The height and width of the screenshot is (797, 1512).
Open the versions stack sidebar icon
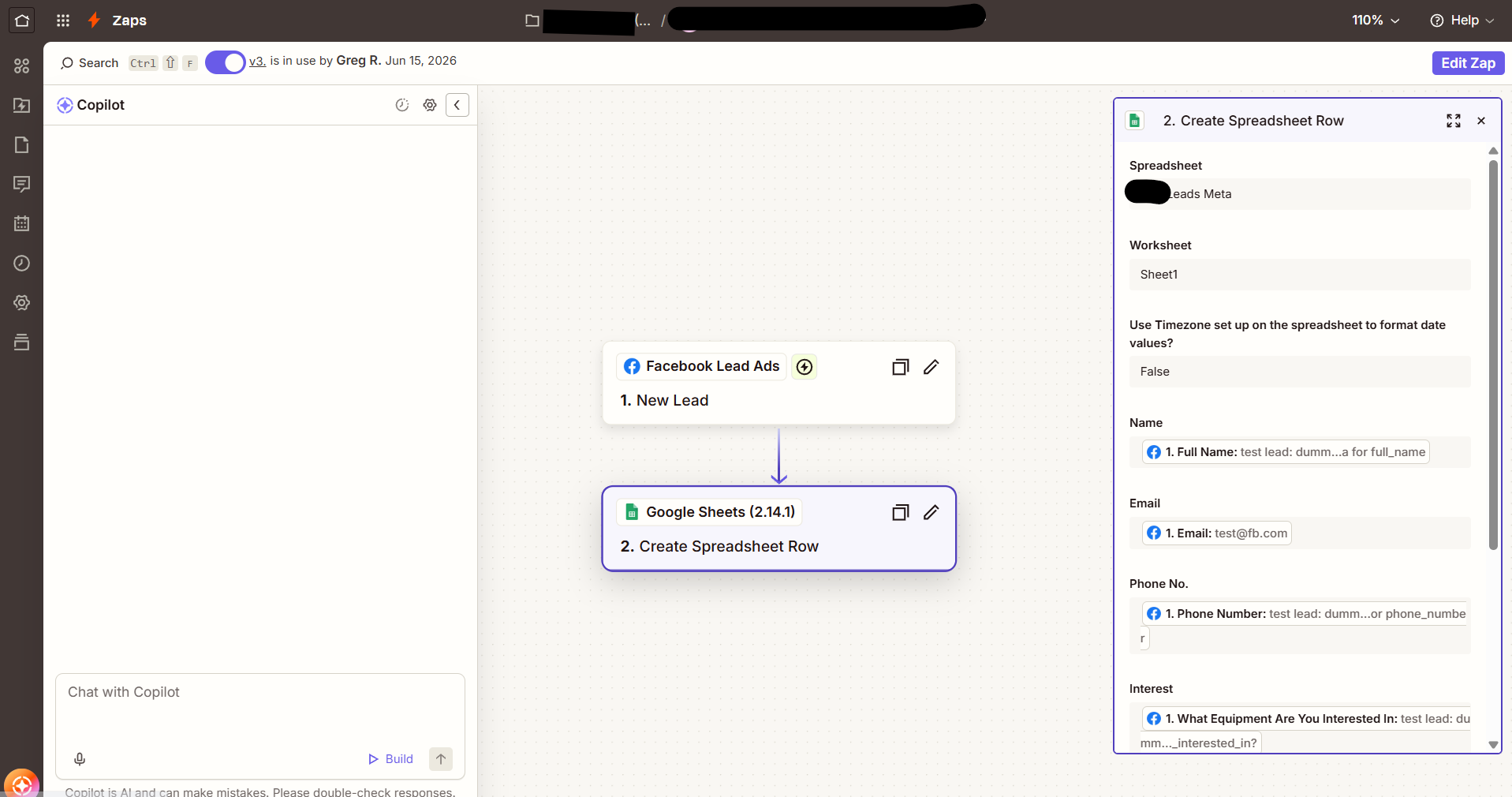(x=22, y=342)
